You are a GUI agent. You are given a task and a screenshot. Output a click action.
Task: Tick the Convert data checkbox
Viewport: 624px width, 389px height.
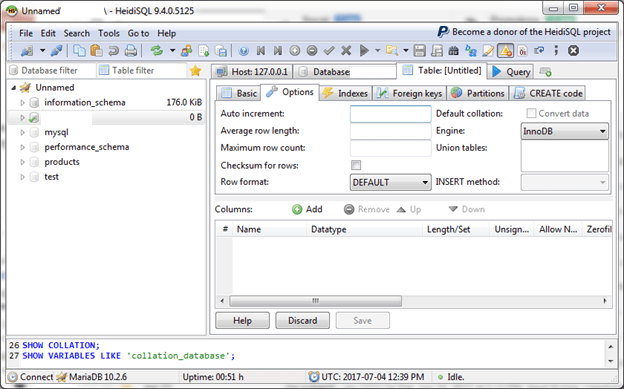point(531,113)
